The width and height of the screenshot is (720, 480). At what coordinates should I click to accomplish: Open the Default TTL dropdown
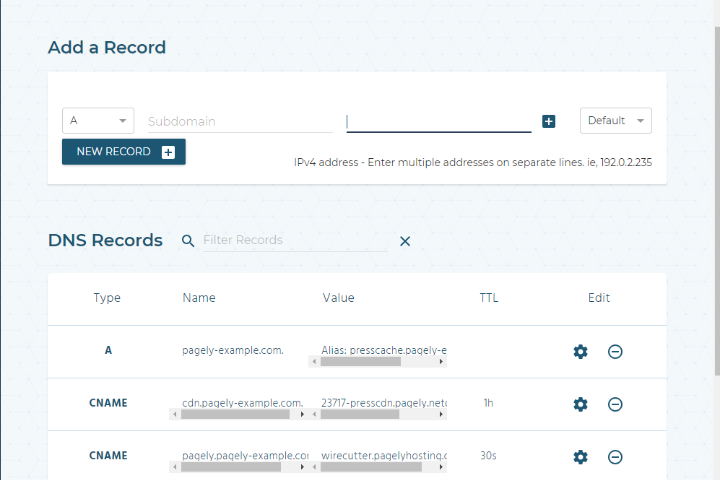[616, 121]
